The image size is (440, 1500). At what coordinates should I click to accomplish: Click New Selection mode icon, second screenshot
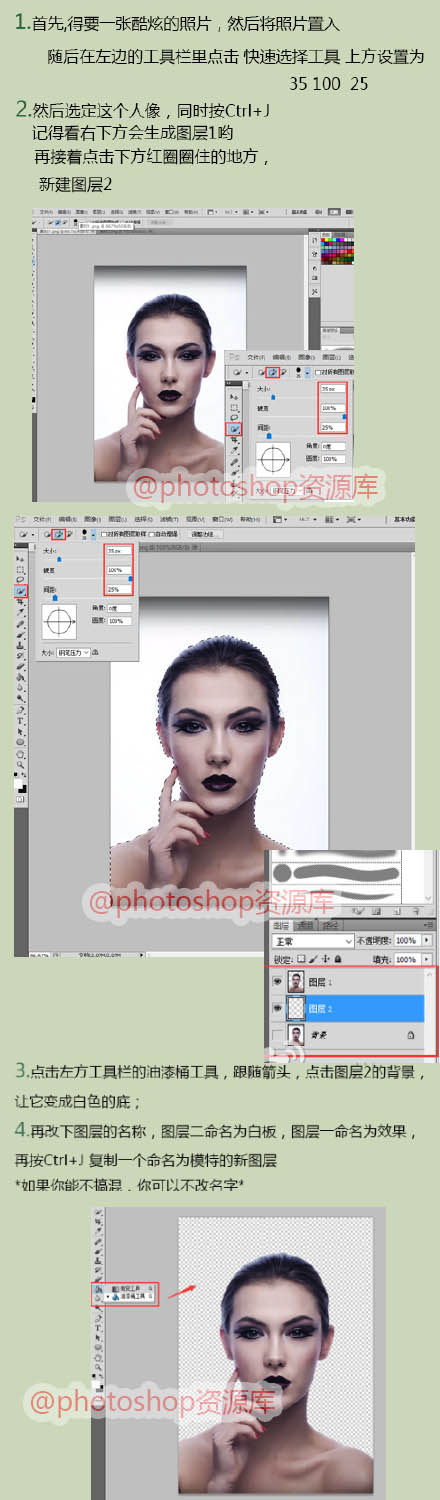pyautogui.click(x=47, y=533)
